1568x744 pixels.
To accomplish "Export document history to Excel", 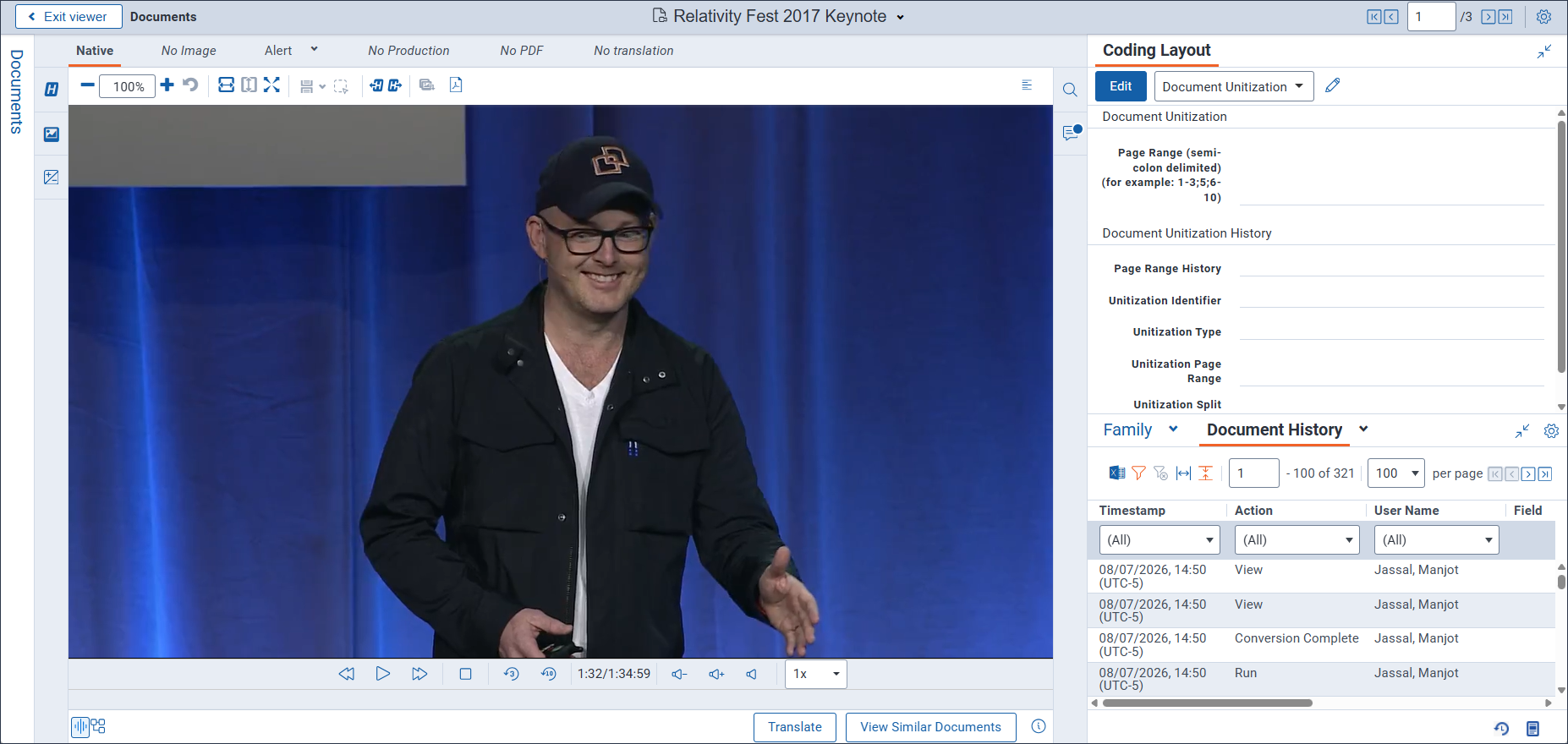I will click(1117, 473).
